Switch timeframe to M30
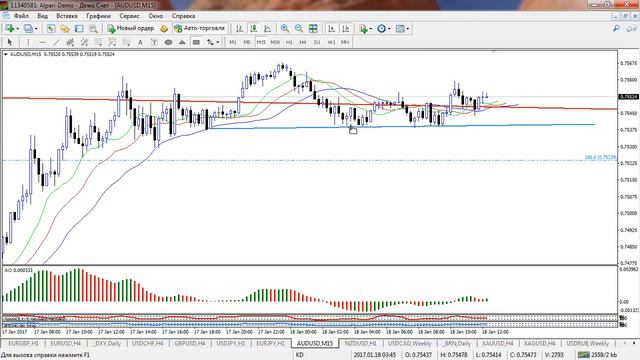This screenshot has width=640, height=360. pyautogui.click(x=275, y=42)
